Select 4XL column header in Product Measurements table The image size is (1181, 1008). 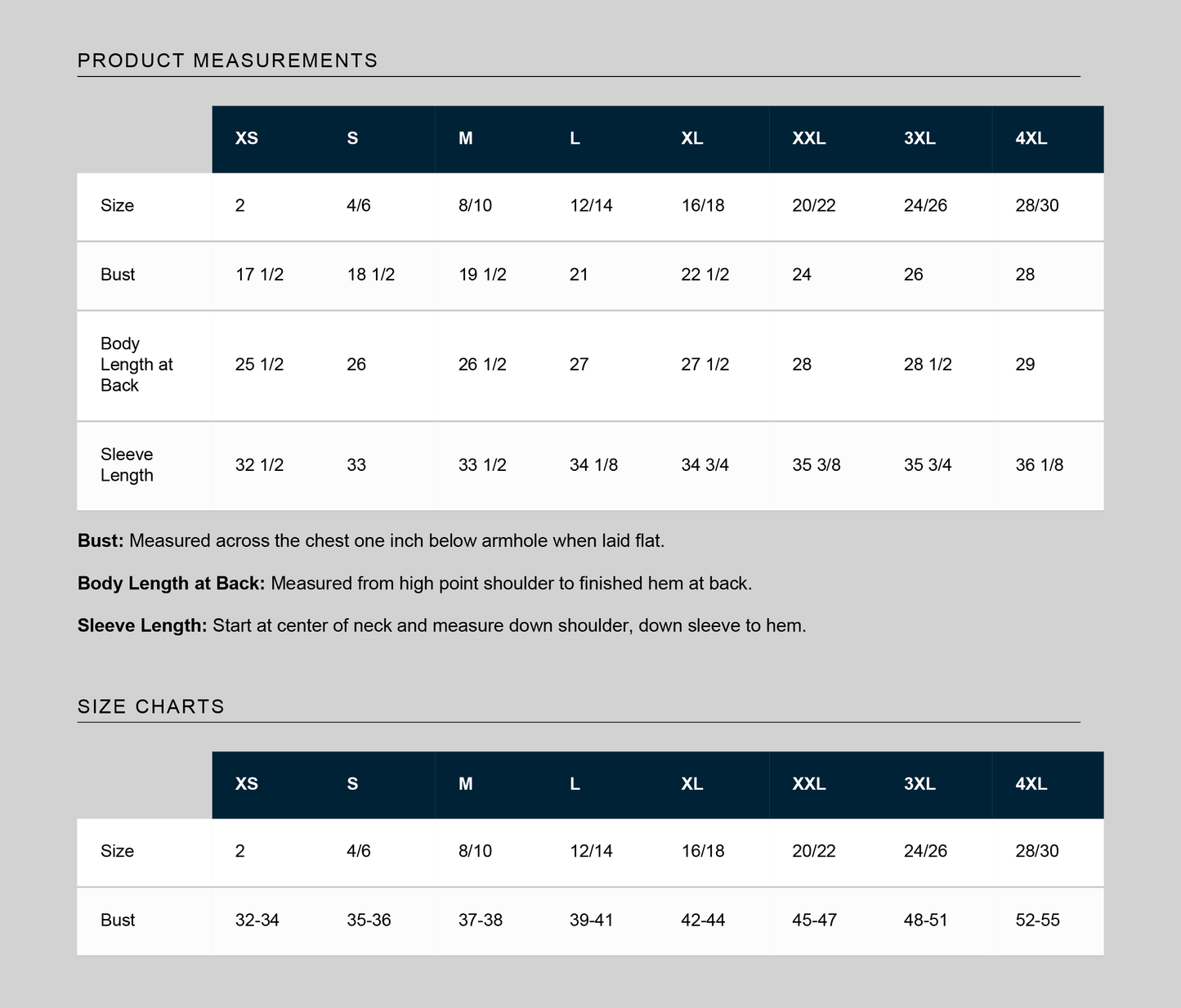1031,138
